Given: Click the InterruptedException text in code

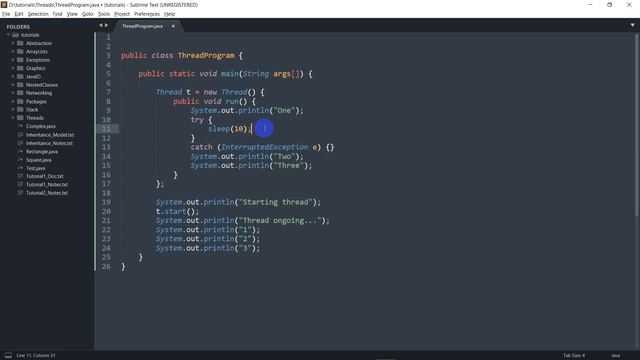Looking at the screenshot, I should 264,147.
